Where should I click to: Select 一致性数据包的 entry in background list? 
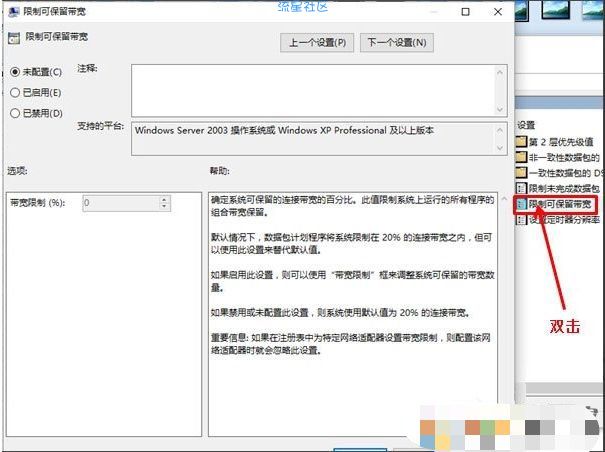(565, 173)
